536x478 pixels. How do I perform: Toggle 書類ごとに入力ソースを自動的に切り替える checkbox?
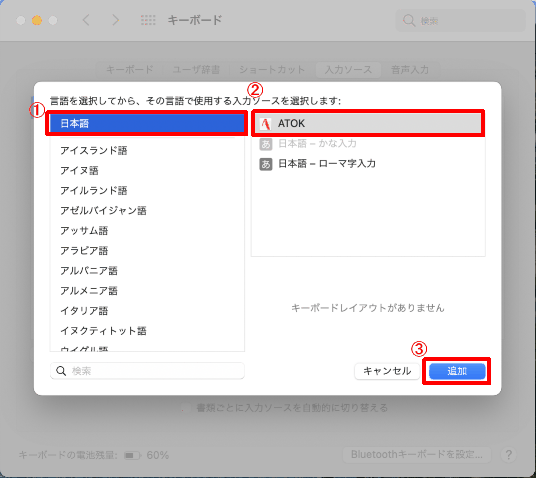tap(186, 408)
